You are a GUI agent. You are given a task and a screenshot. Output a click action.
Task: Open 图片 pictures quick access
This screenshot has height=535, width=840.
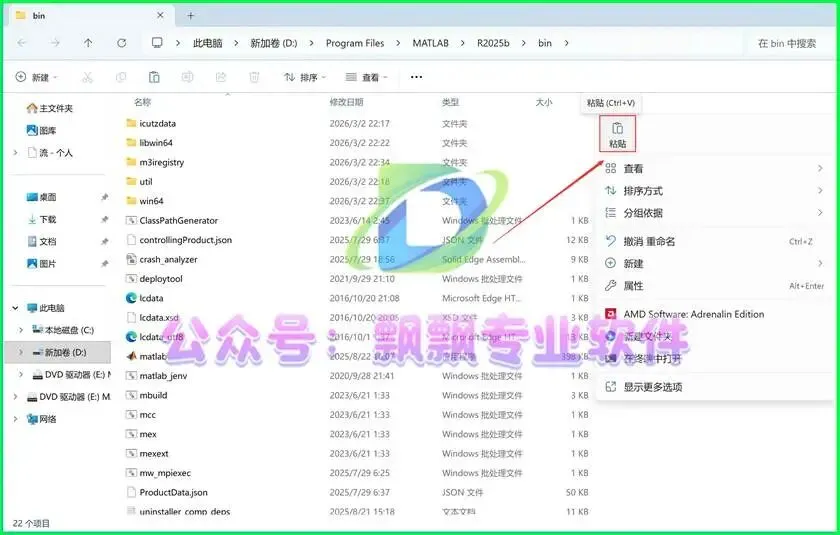[42, 263]
